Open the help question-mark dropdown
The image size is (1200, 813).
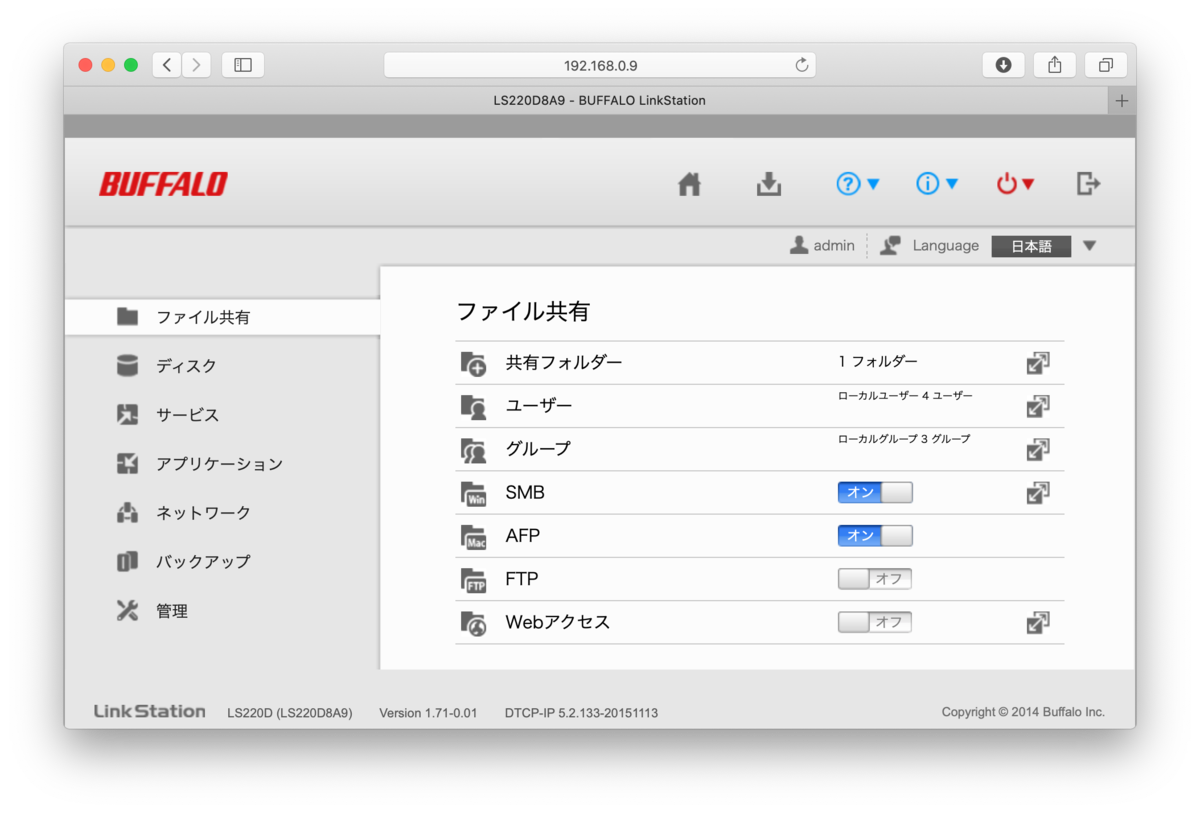click(x=858, y=184)
